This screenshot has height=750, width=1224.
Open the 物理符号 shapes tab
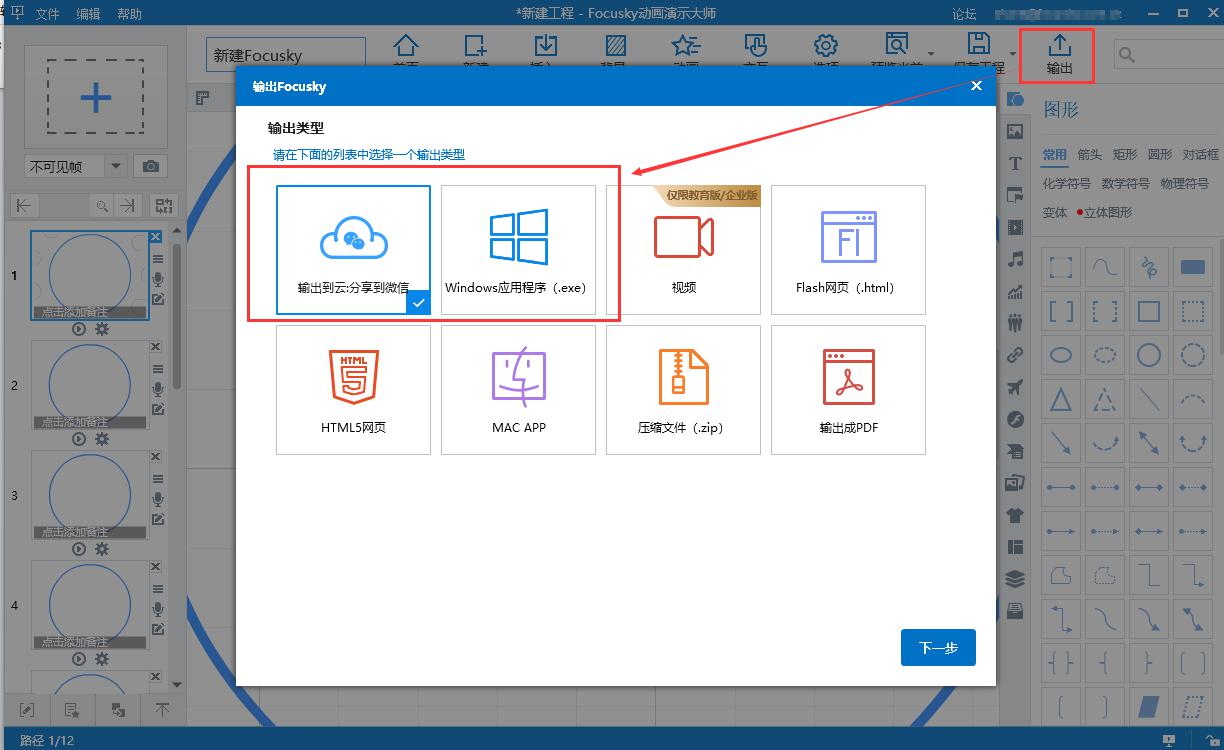[x=1185, y=184]
